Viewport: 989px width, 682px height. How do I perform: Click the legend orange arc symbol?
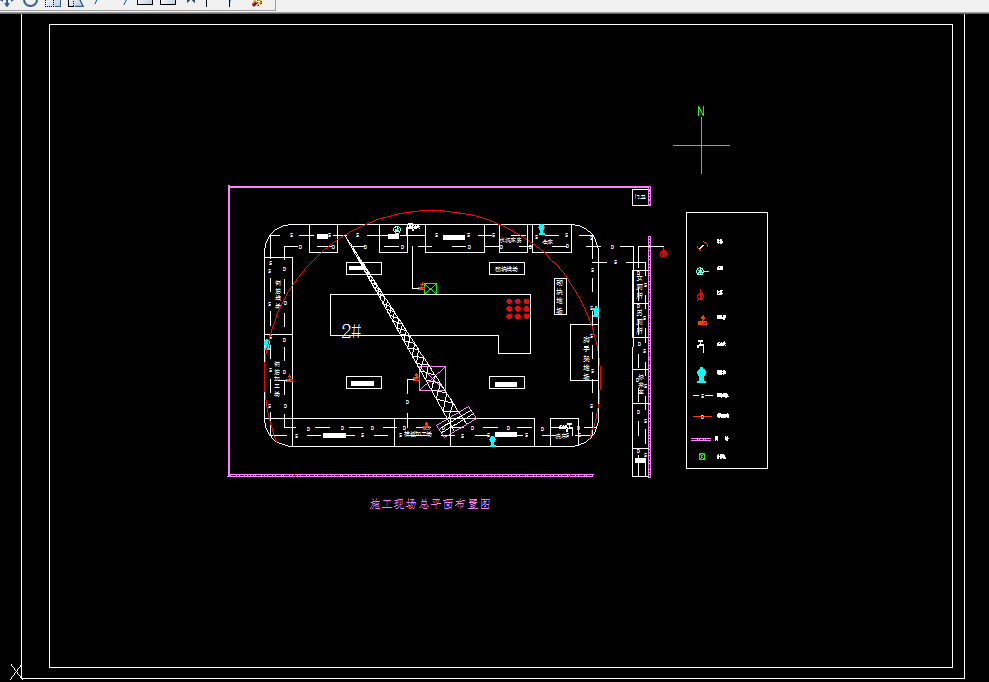point(703,245)
